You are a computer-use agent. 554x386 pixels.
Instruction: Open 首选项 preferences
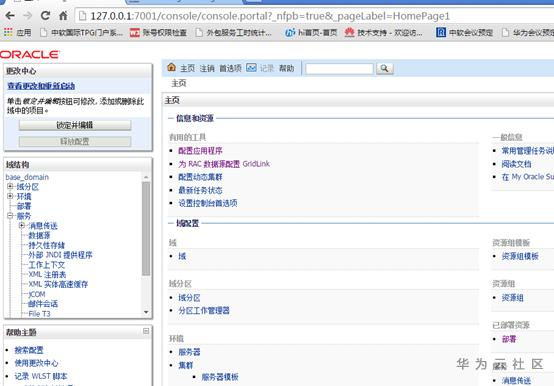pos(230,68)
